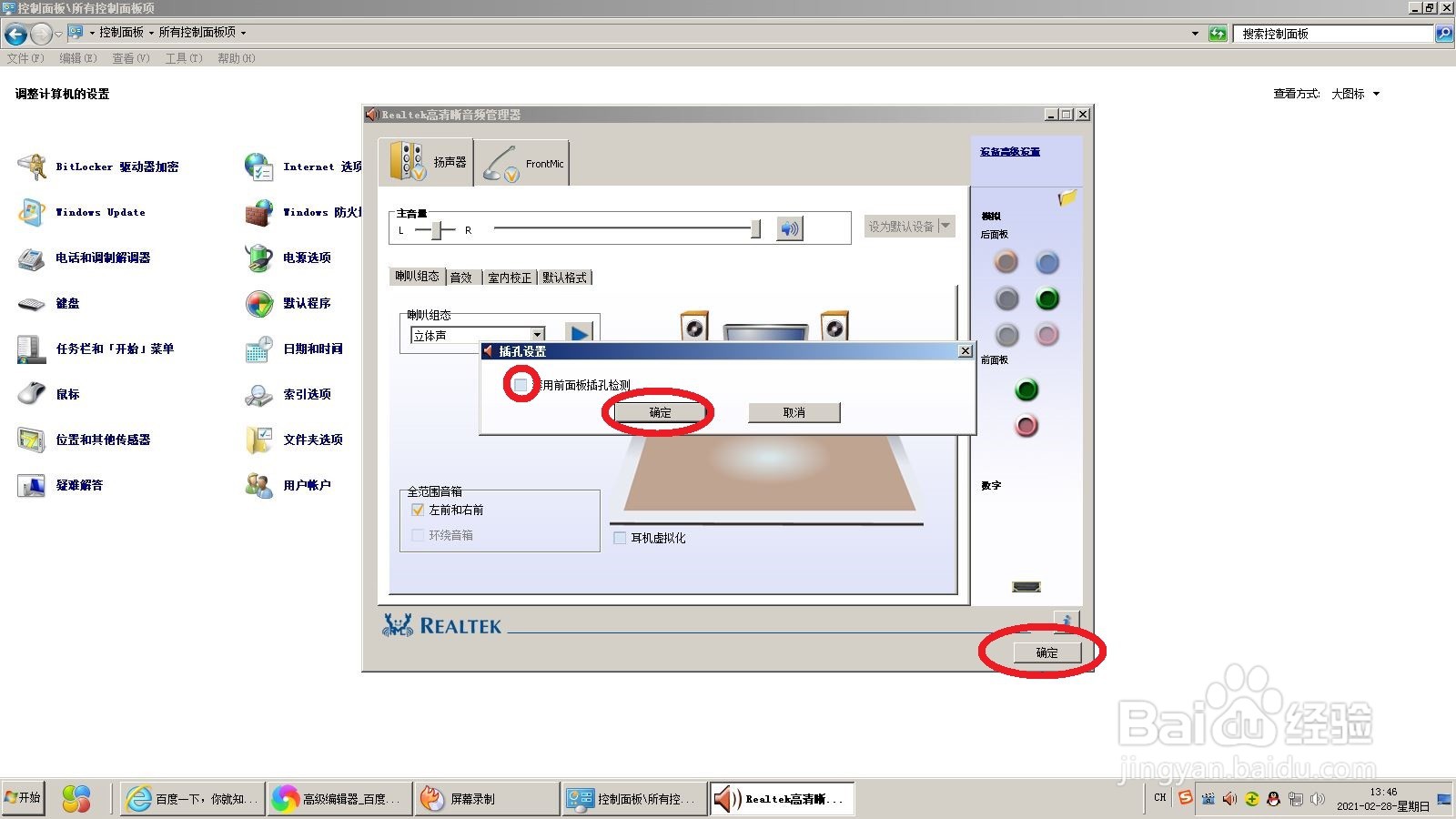
Task: Expand the 立体声 speaker configuration dropdown
Action: click(x=538, y=335)
